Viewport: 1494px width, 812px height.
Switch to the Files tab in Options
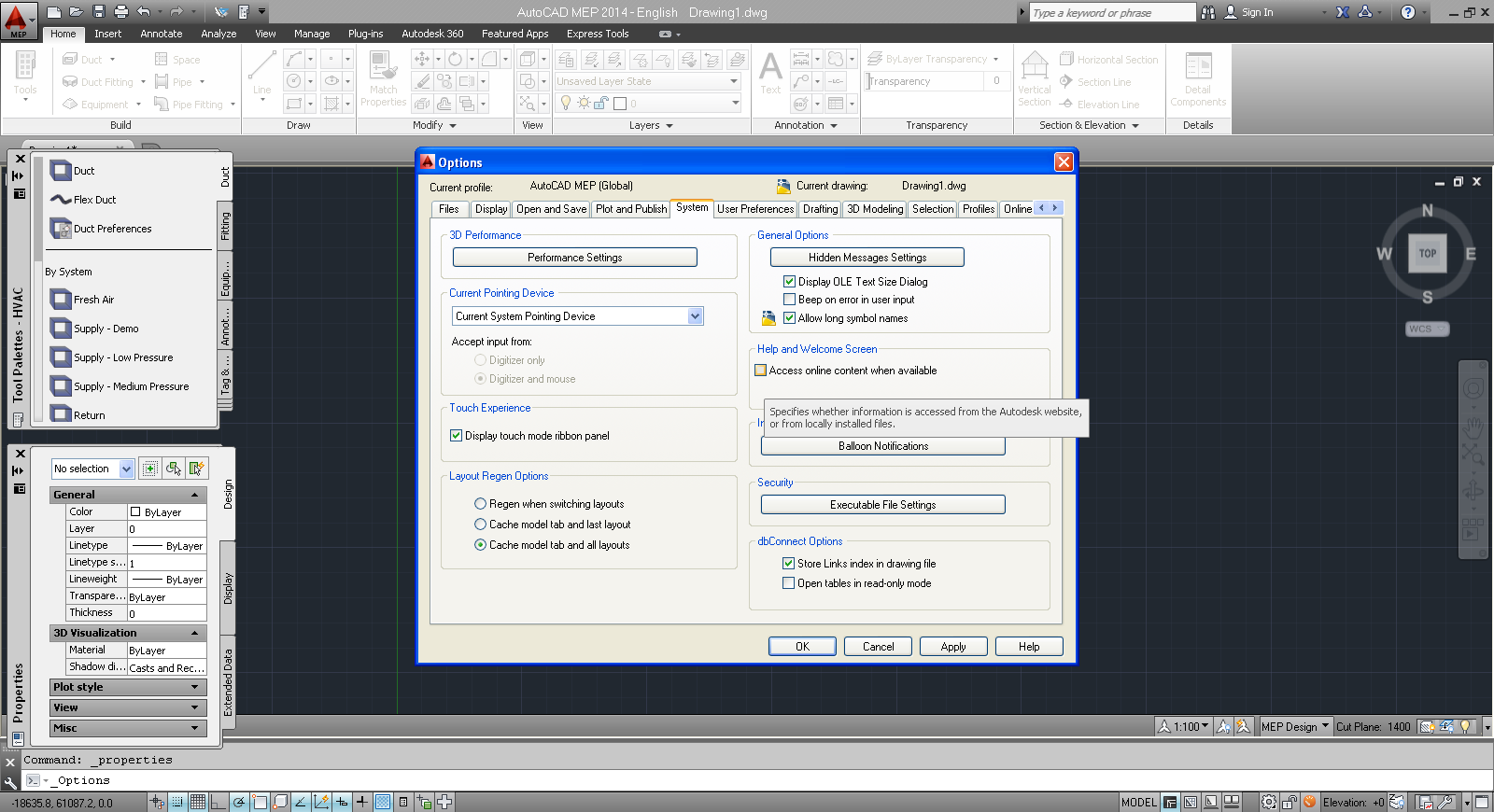point(449,209)
